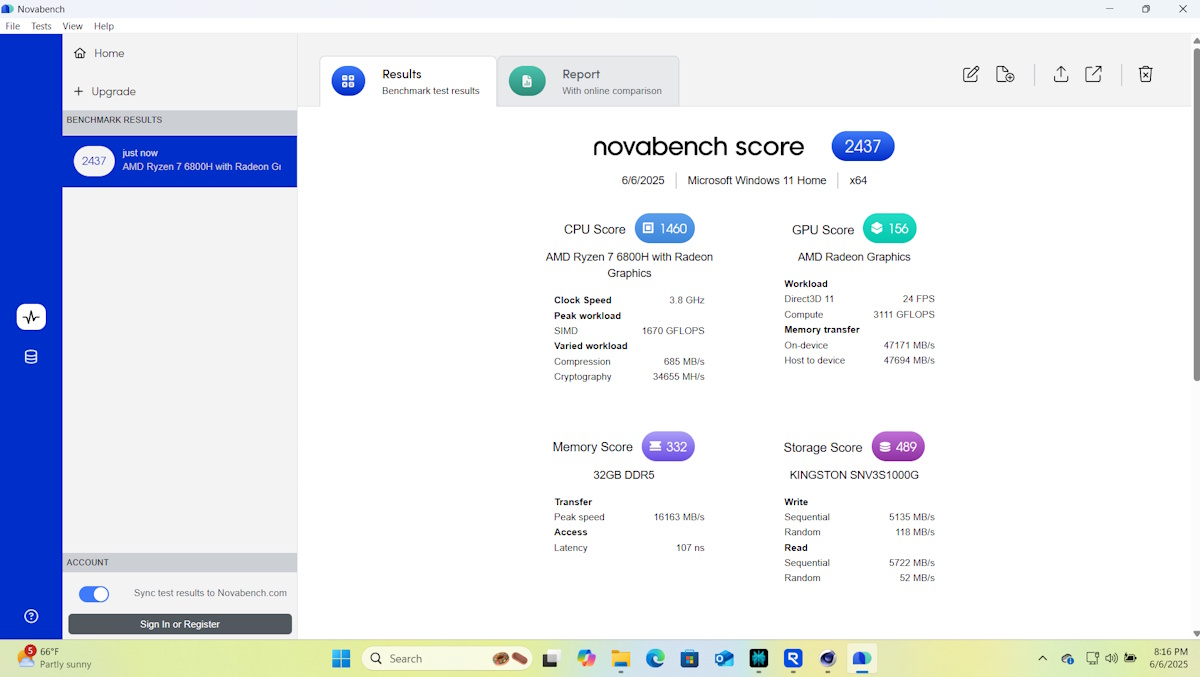Open Microsoft Edge from taskbar
This screenshot has width=1200, height=677.
(655, 658)
